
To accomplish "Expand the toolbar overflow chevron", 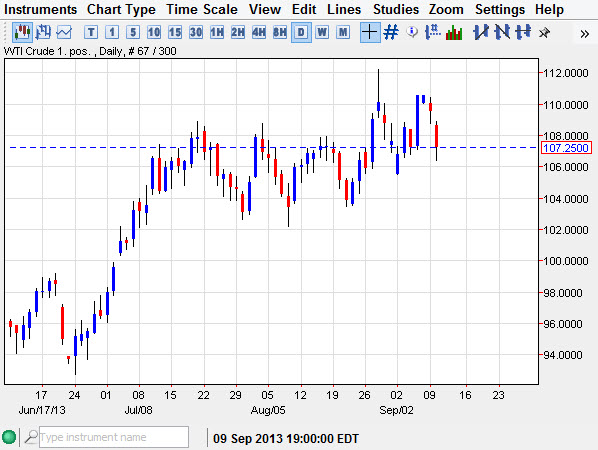I will point(584,34).
